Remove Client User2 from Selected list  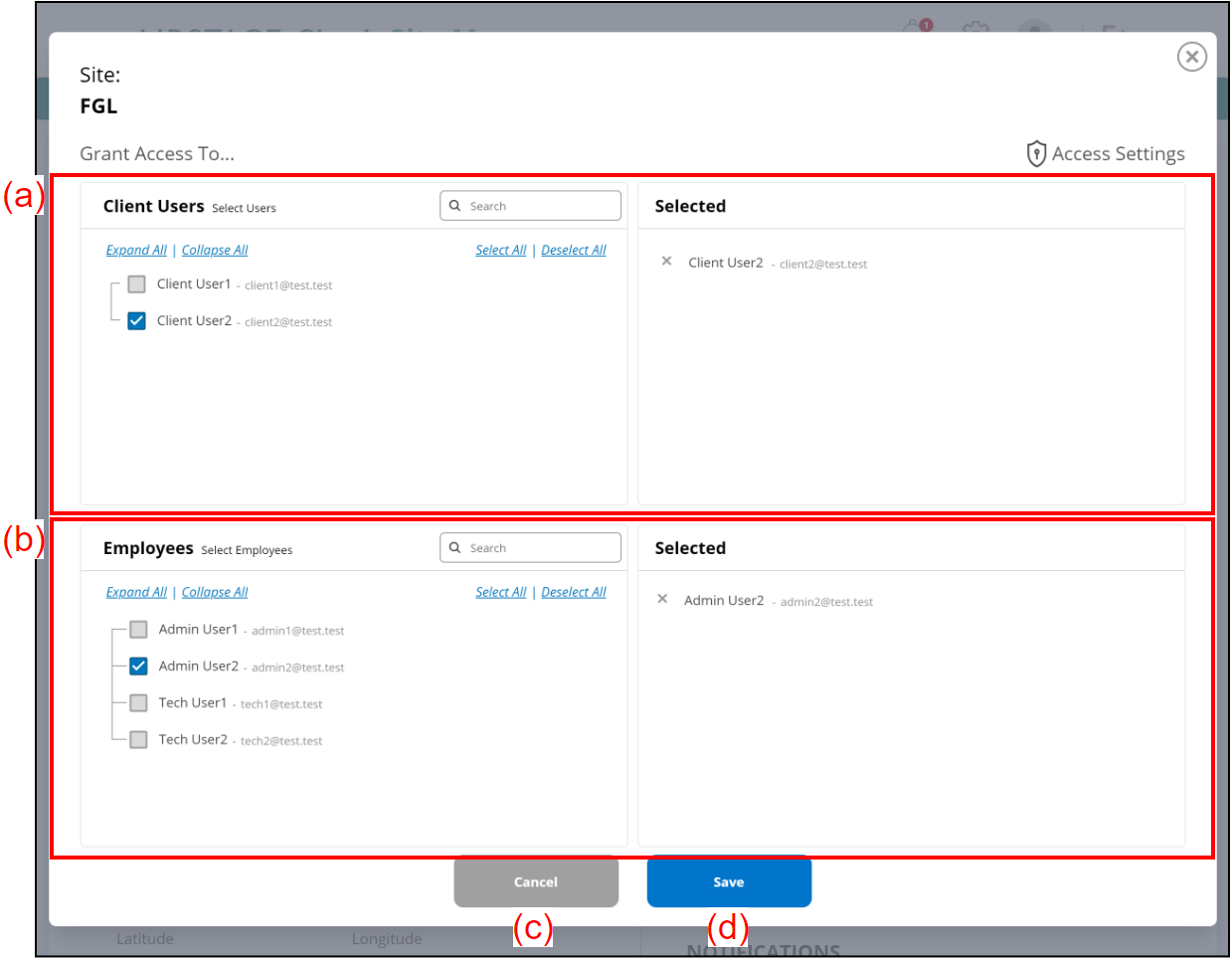click(666, 262)
